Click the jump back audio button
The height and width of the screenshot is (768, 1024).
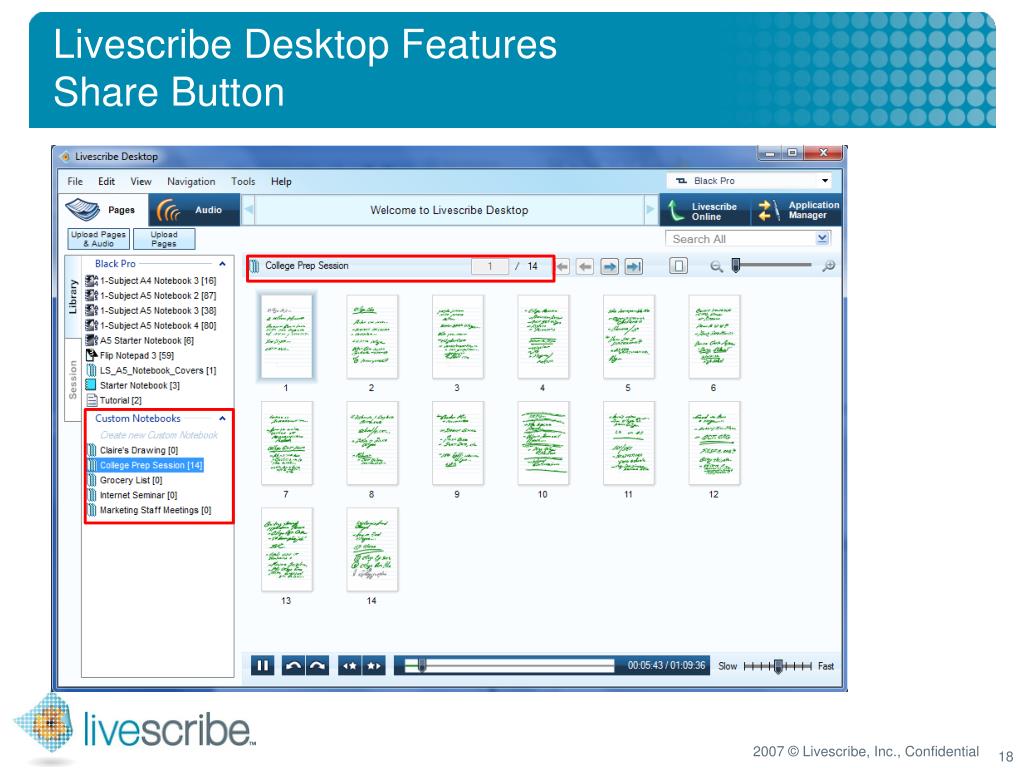coord(293,665)
